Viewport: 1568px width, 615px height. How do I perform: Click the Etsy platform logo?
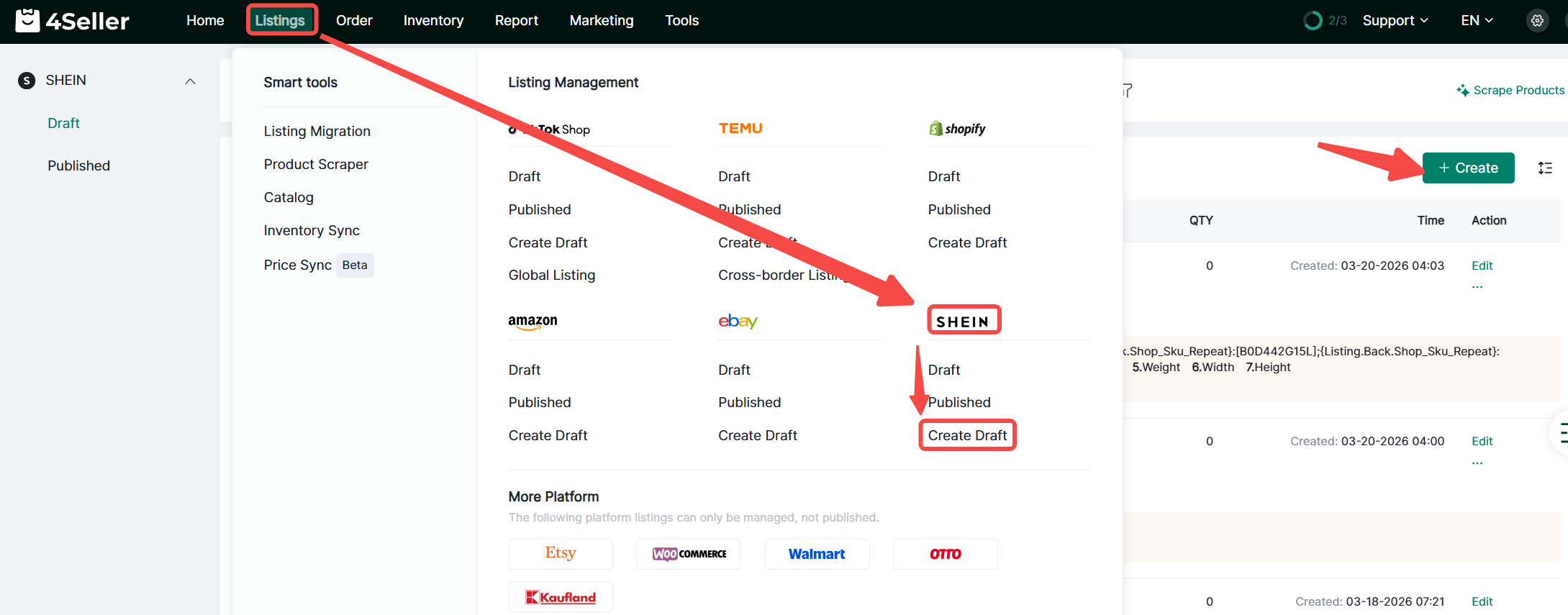tap(561, 554)
